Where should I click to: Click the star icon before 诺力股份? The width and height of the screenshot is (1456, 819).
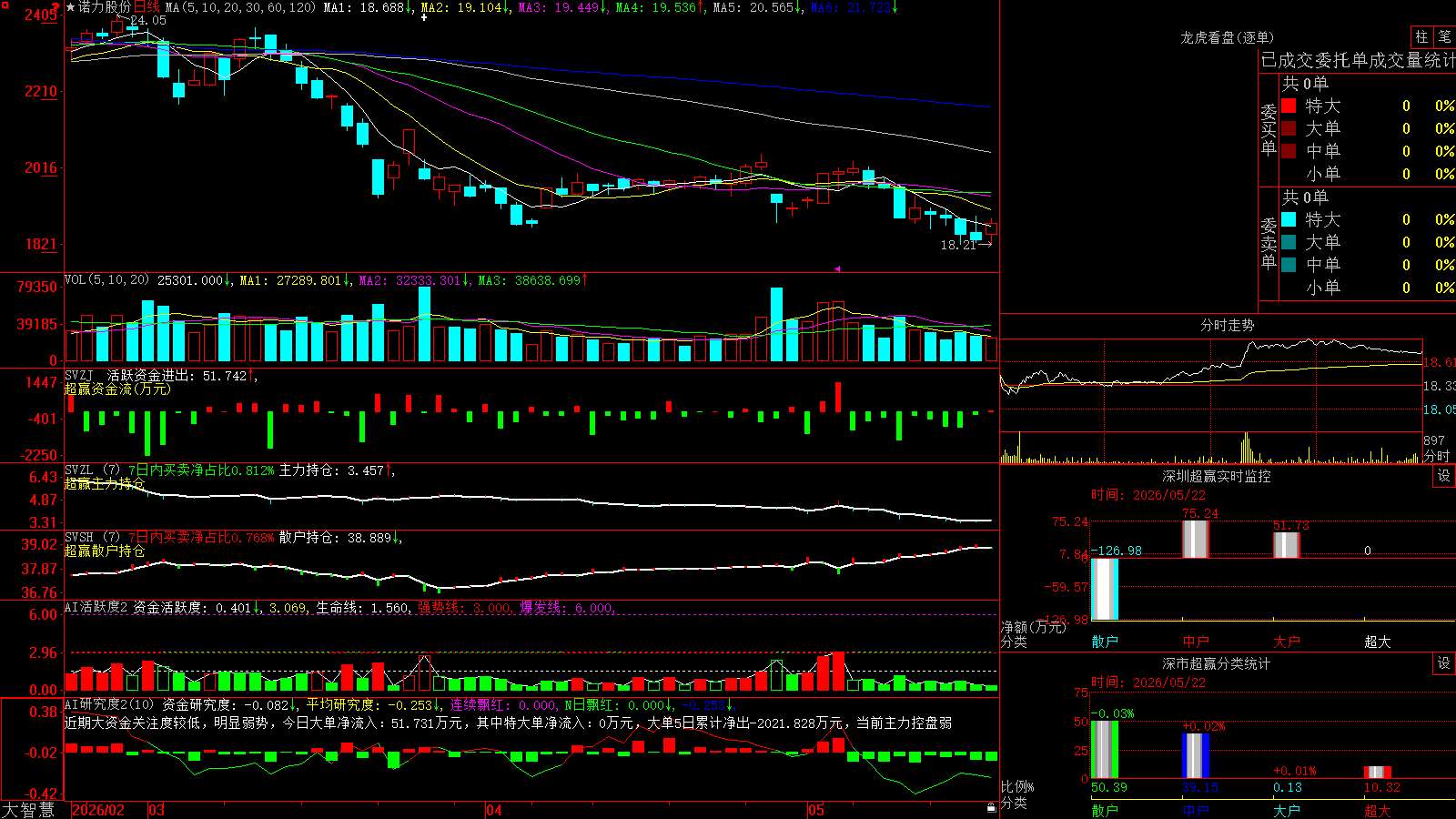pyautogui.click(x=71, y=7)
